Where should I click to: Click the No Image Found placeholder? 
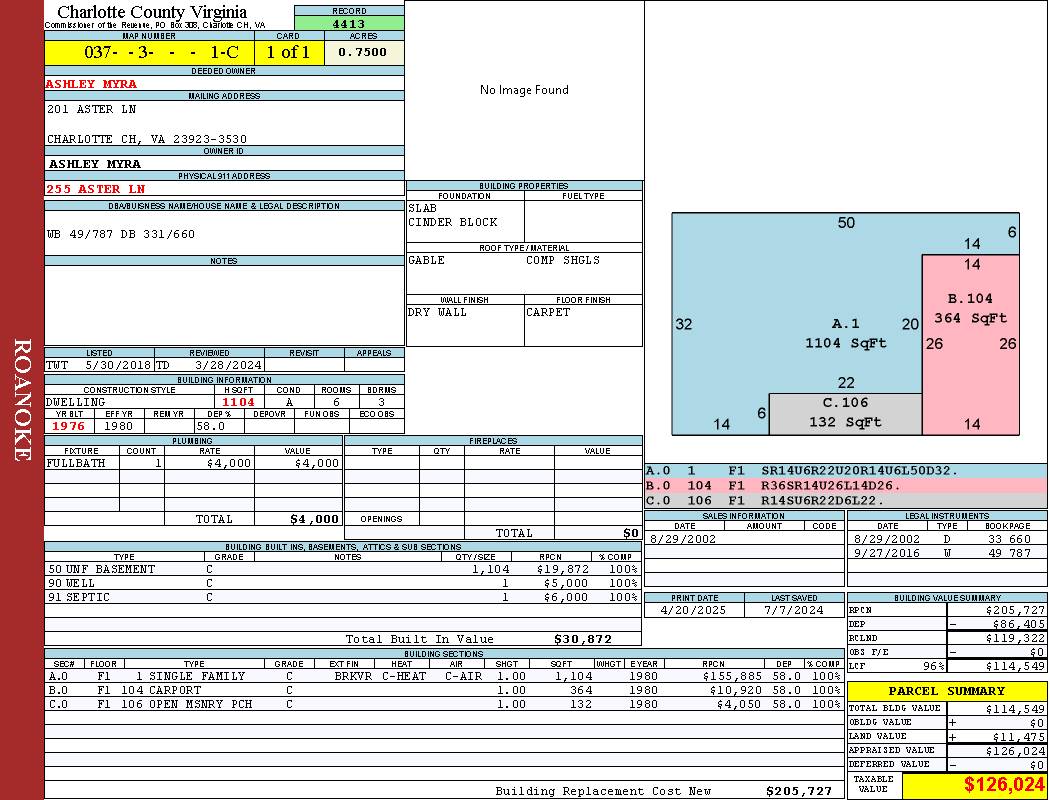pos(524,90)
